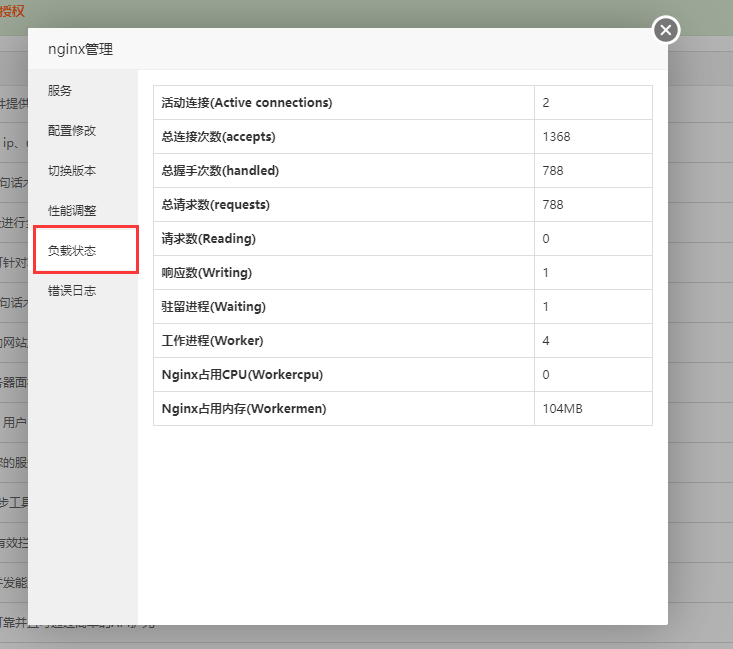Select the 切换版本 tab
This screenshot has width=733, height=649.
point(72,171)
